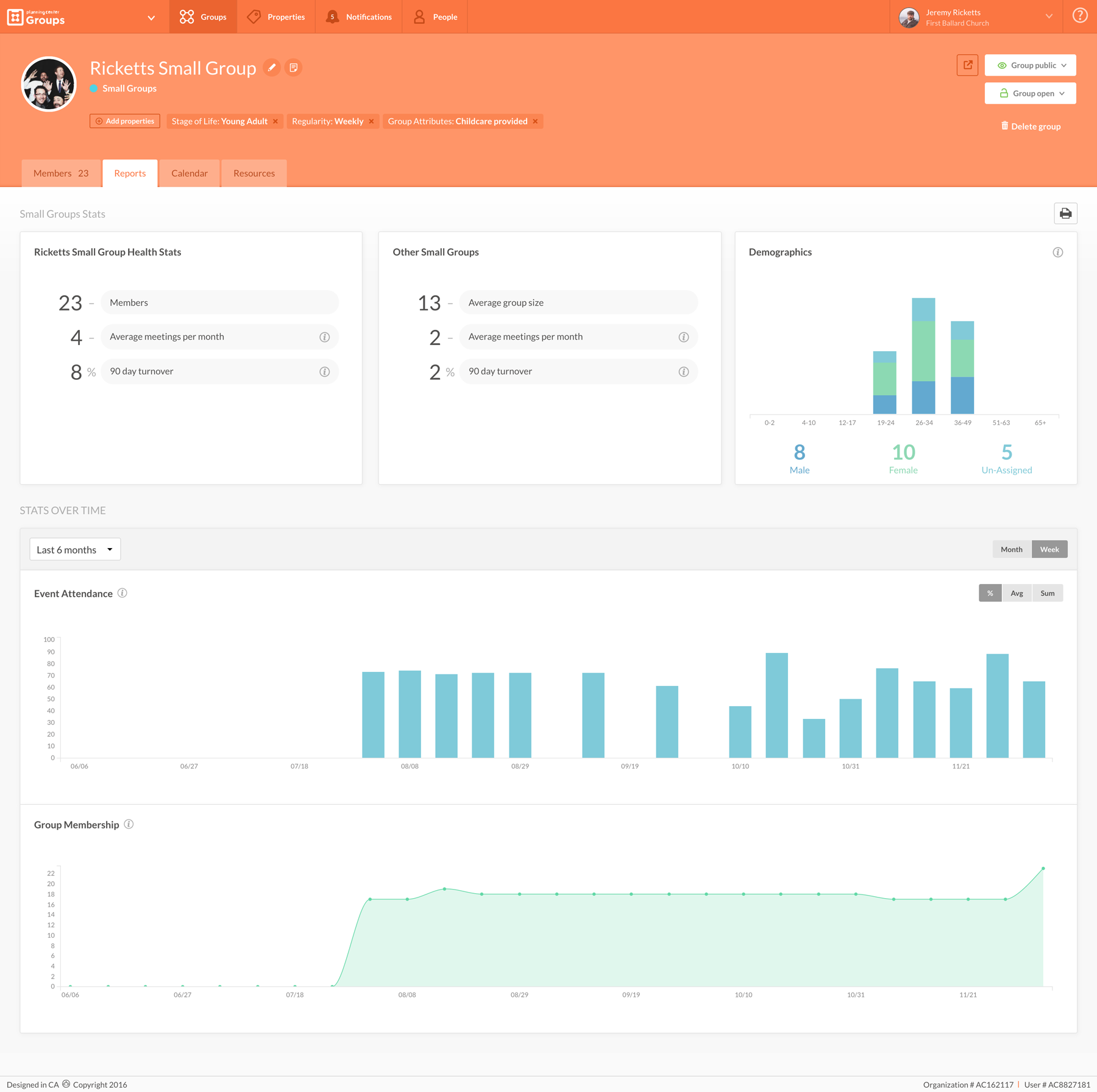The image size is (1097, 1092).
Task: Click Delete group
Action: point(1030,126)
